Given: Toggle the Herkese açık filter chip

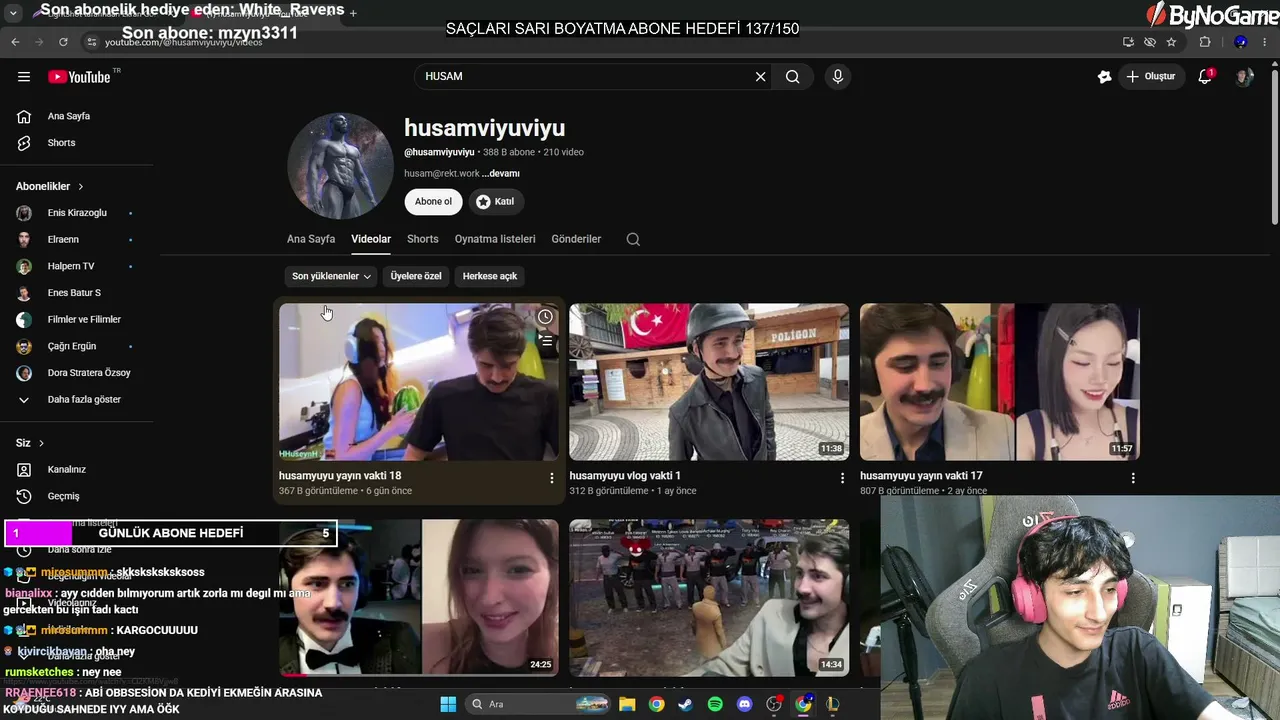Looking at the screenshot, I should click(490, 276).
